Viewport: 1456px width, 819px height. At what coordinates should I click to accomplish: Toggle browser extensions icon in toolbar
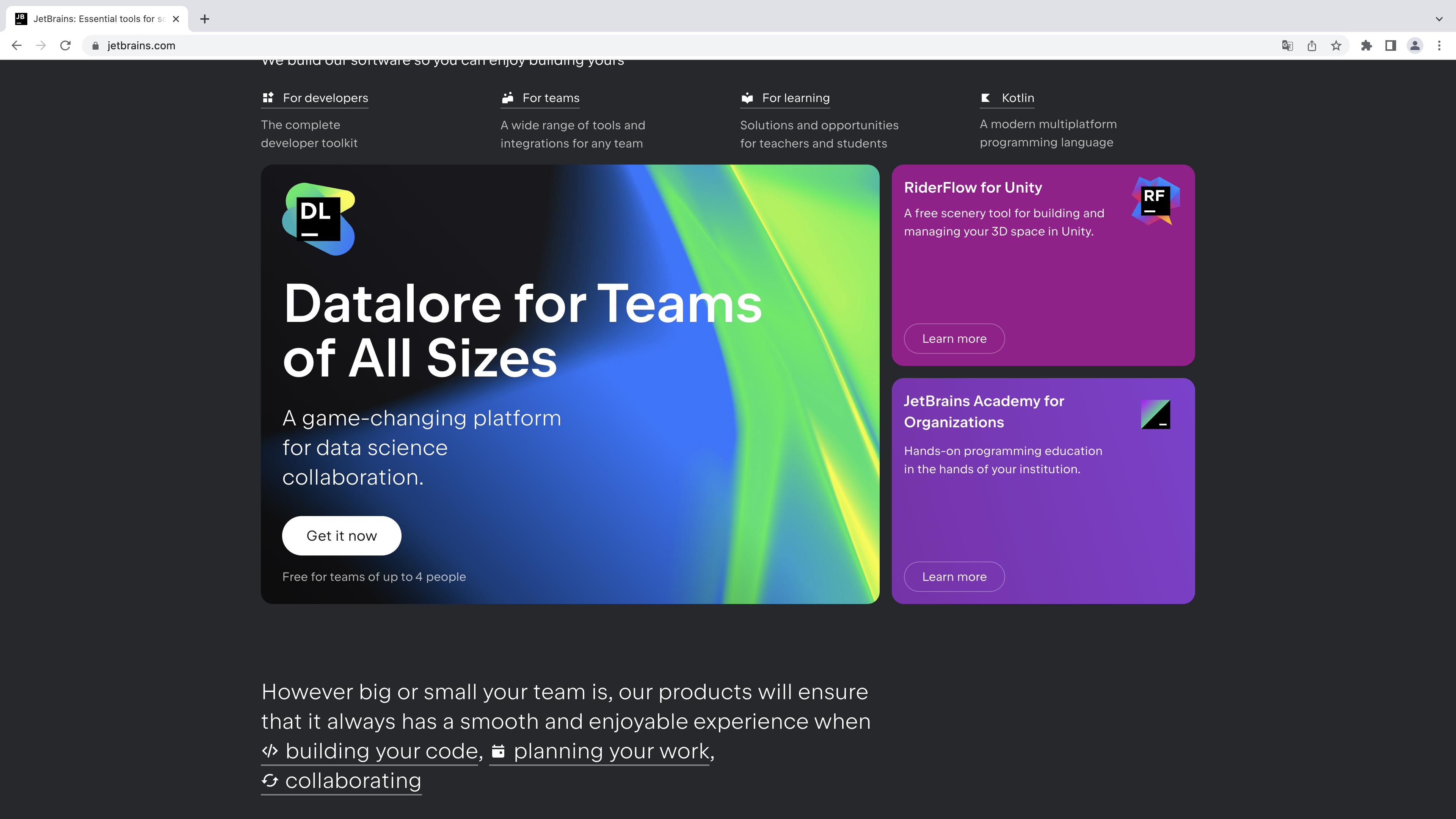1366,45
